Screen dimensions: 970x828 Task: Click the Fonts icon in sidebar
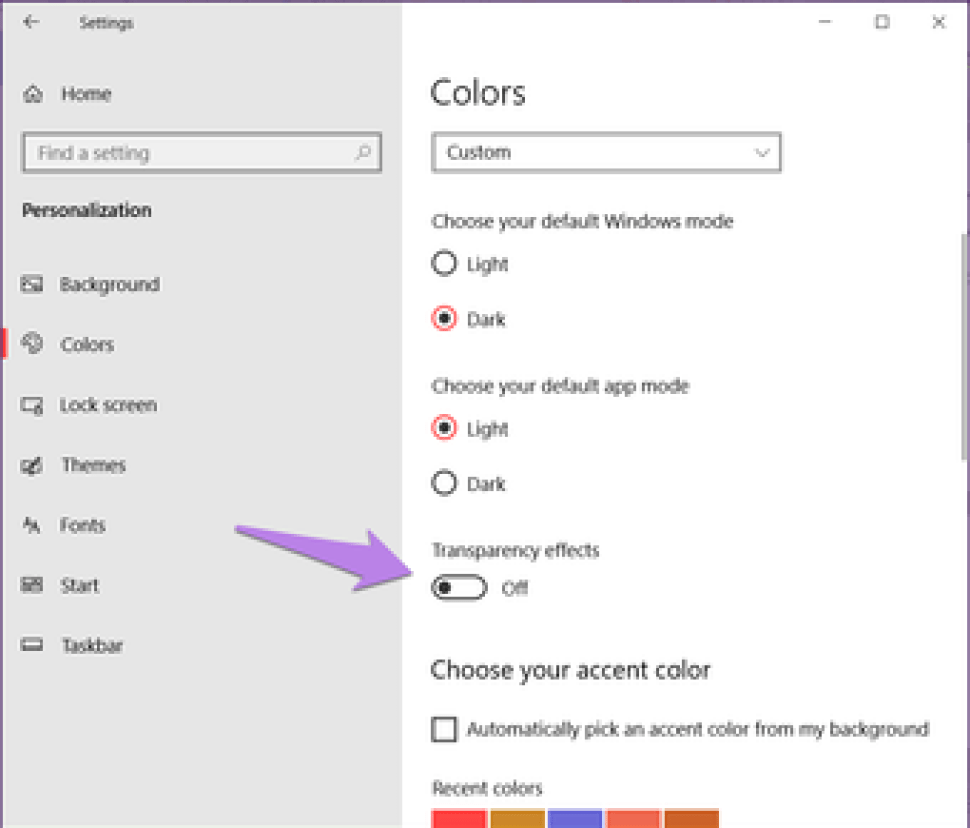click(33, 526)
